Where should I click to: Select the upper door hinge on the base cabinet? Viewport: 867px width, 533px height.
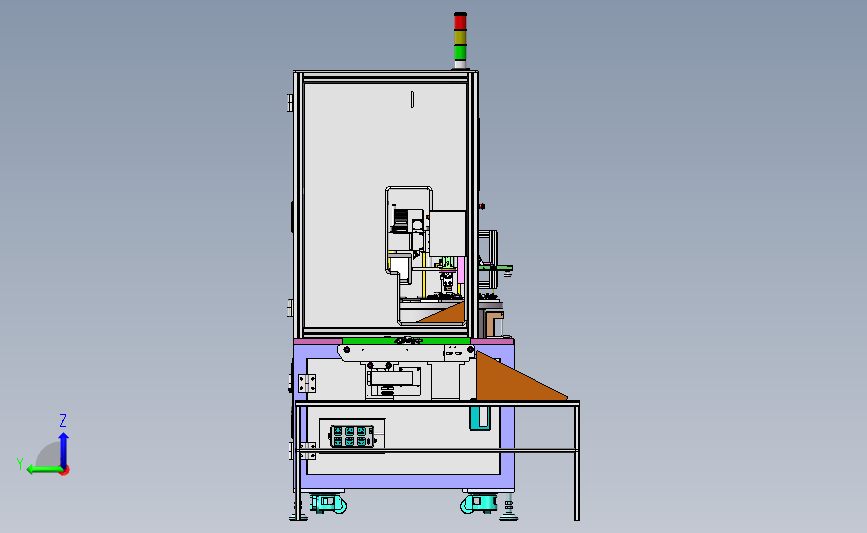307,383
